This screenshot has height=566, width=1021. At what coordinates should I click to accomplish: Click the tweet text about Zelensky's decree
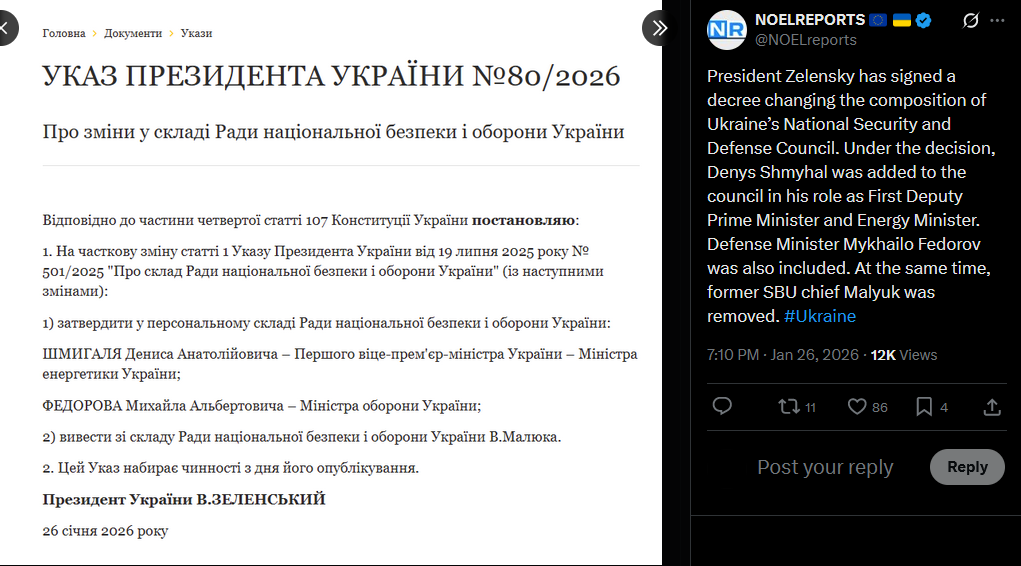click(x=851, y=196)
